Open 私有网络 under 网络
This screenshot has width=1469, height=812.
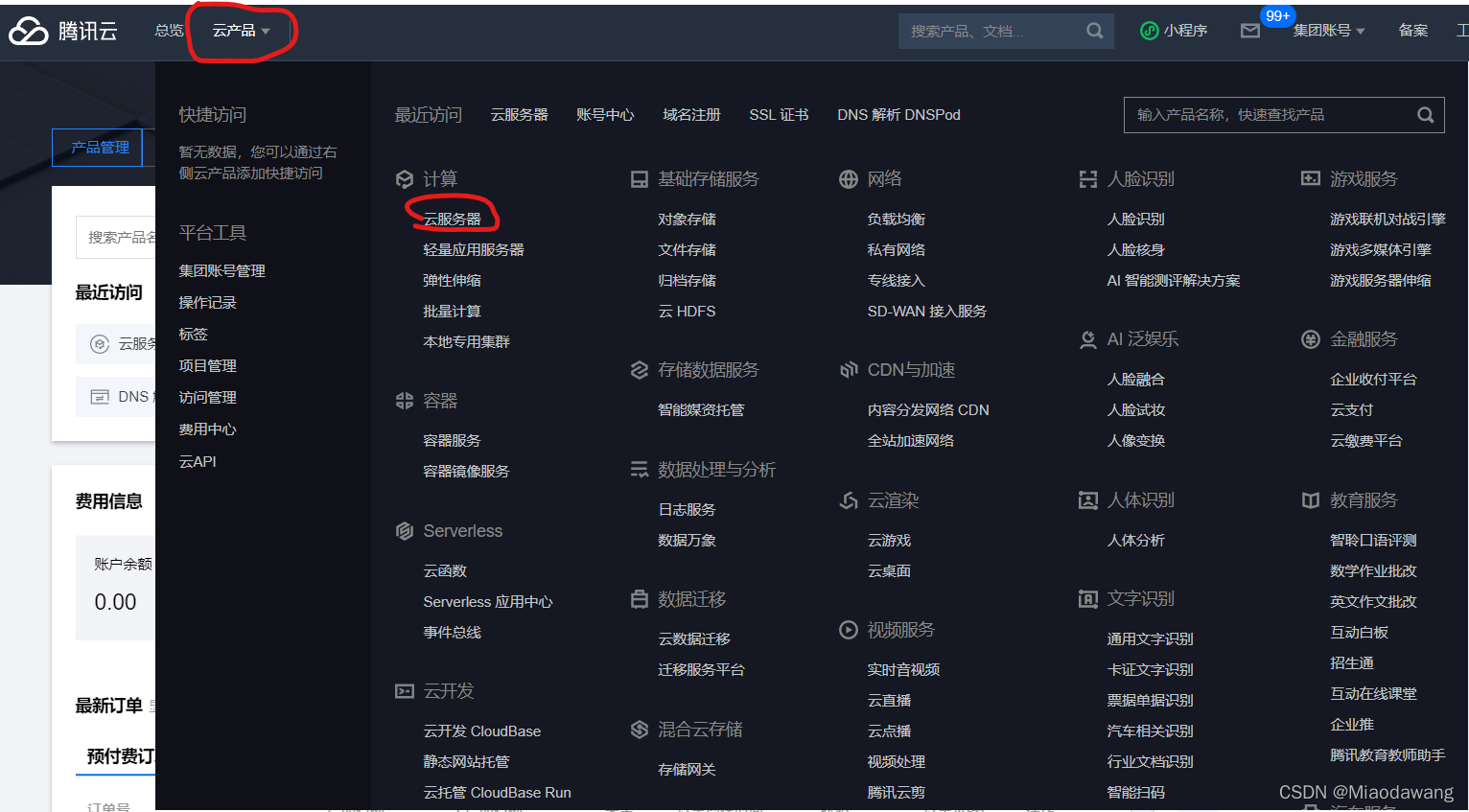(897, 250)
